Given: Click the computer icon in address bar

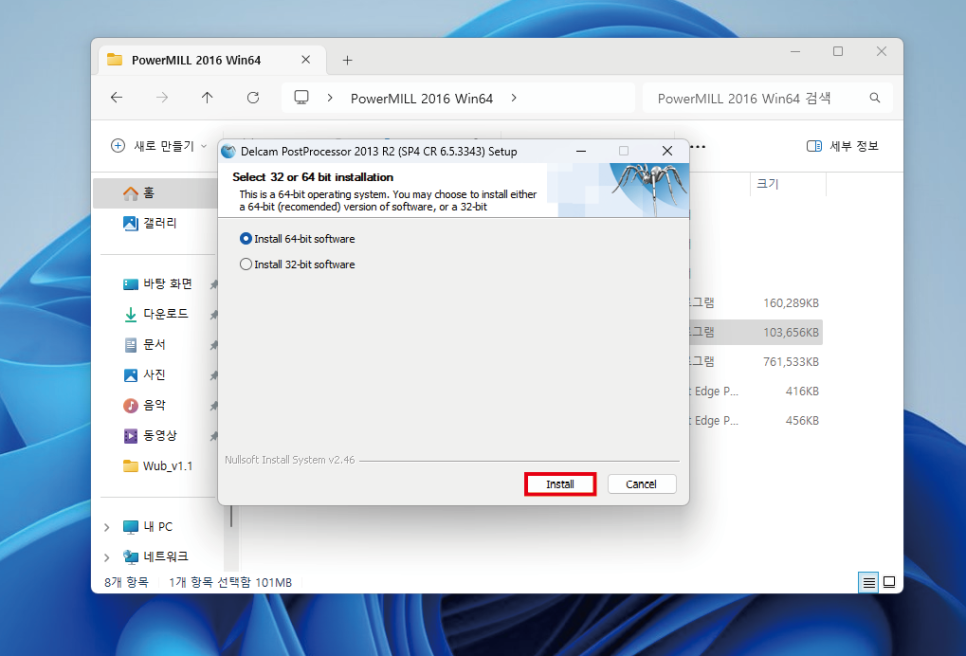Looking at the screenshot, I should click(x=301, y=97).
